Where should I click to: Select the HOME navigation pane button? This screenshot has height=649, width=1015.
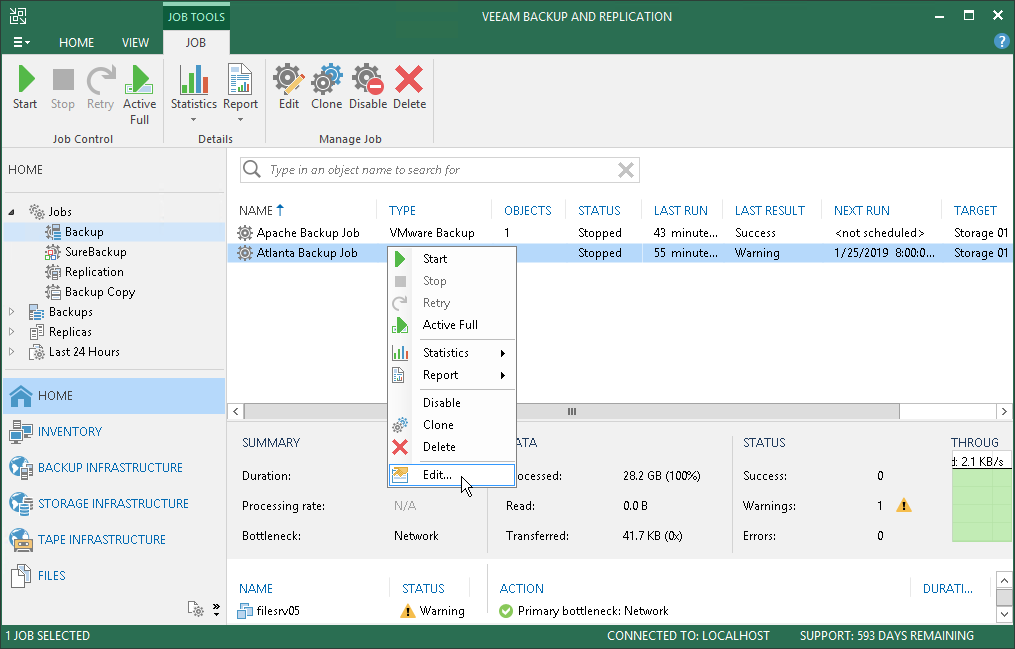pos(114,395)
